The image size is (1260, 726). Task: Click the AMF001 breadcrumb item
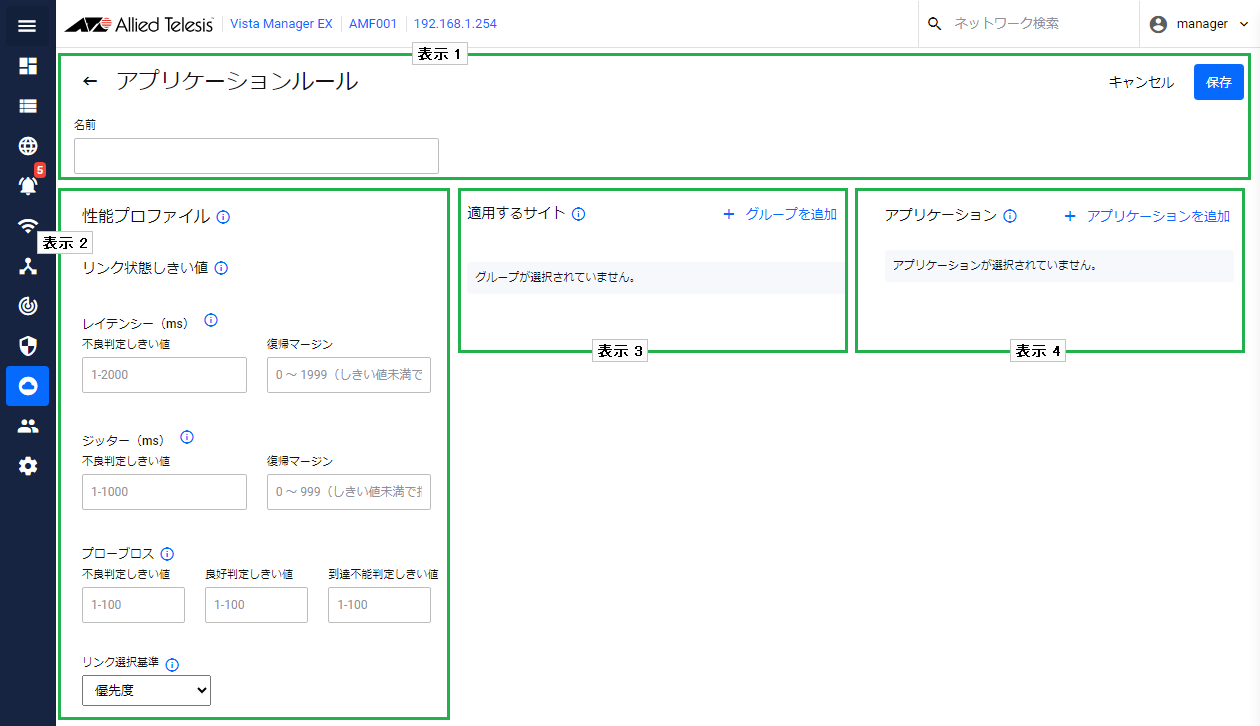(373, 24)
